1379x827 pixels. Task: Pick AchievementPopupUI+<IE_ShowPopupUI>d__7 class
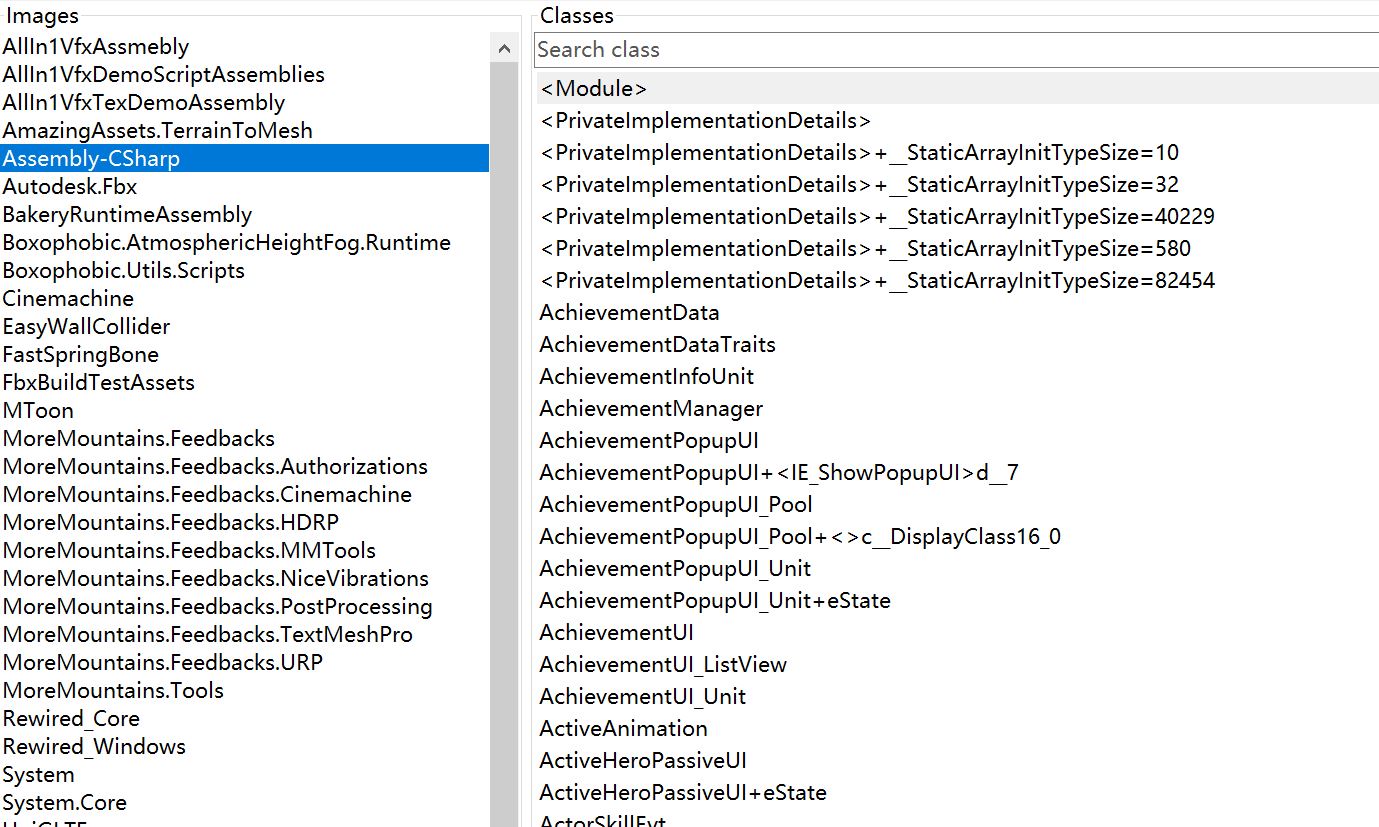(x=958, y=472)
